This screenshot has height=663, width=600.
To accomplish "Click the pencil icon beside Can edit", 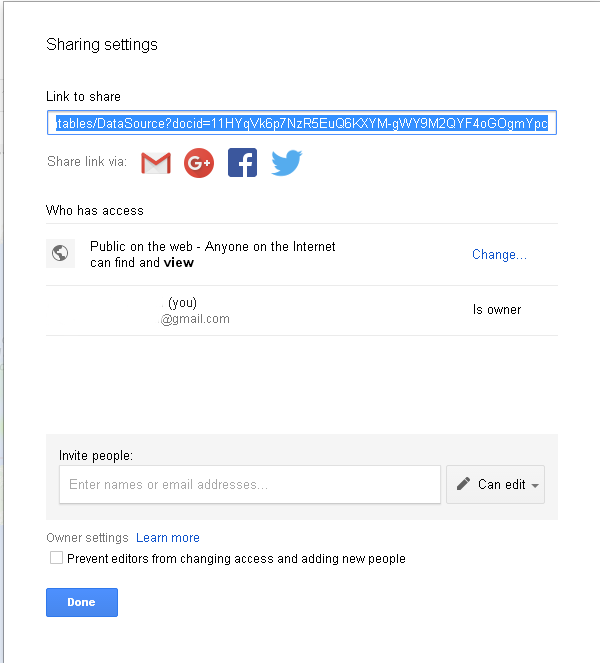I will (x=463, y=484).
